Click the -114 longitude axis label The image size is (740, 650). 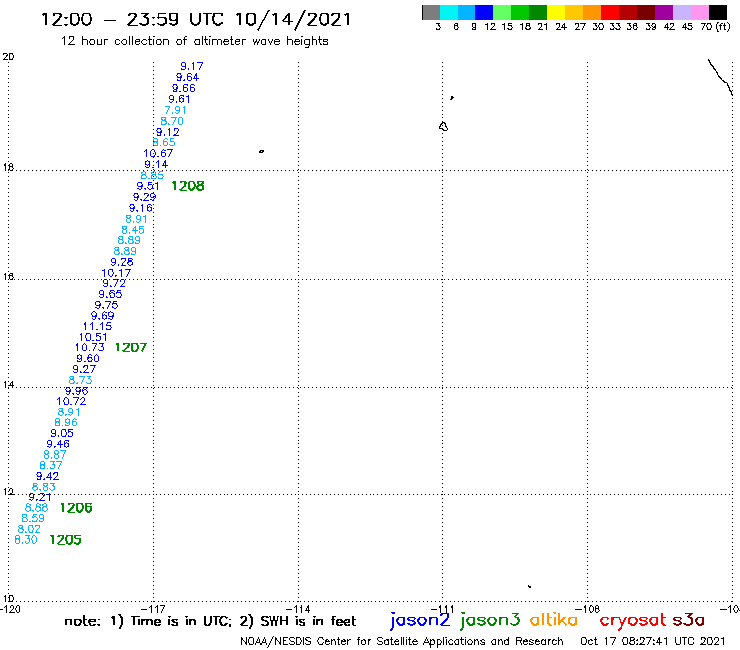[298, 609]
